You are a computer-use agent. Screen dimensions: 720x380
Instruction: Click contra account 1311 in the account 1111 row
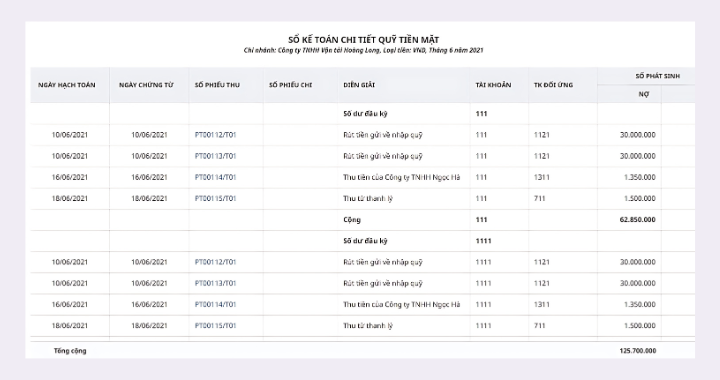click(541, 304)
